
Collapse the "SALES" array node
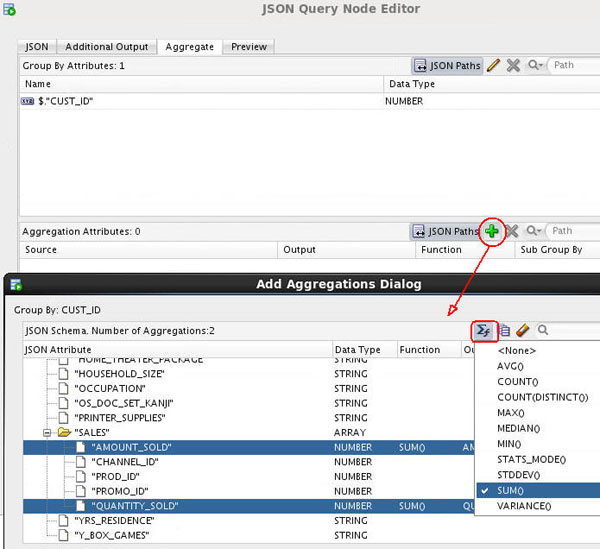pyautogui.click(x=47, y=433)
